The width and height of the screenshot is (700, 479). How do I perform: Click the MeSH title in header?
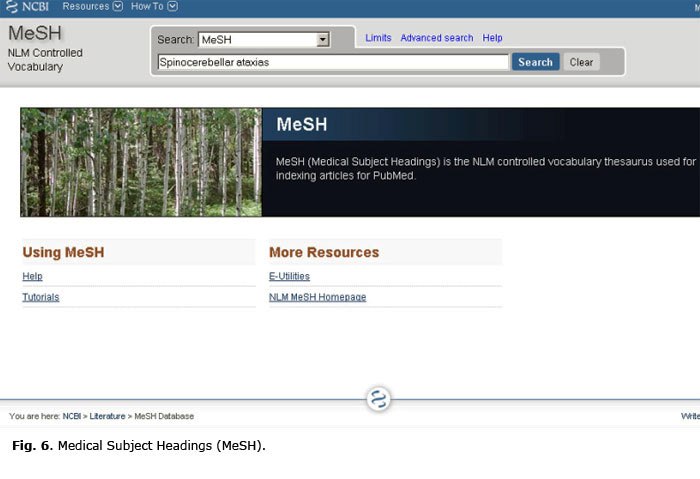point(35,33)
